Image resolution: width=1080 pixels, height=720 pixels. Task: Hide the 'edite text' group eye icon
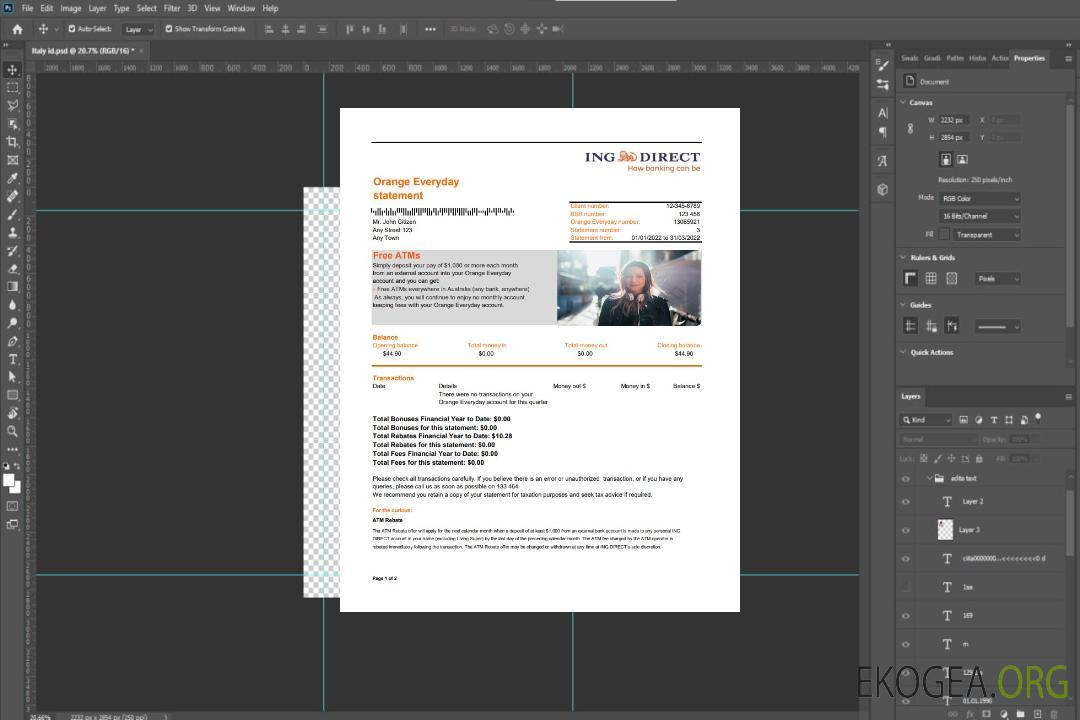[906, 479]
